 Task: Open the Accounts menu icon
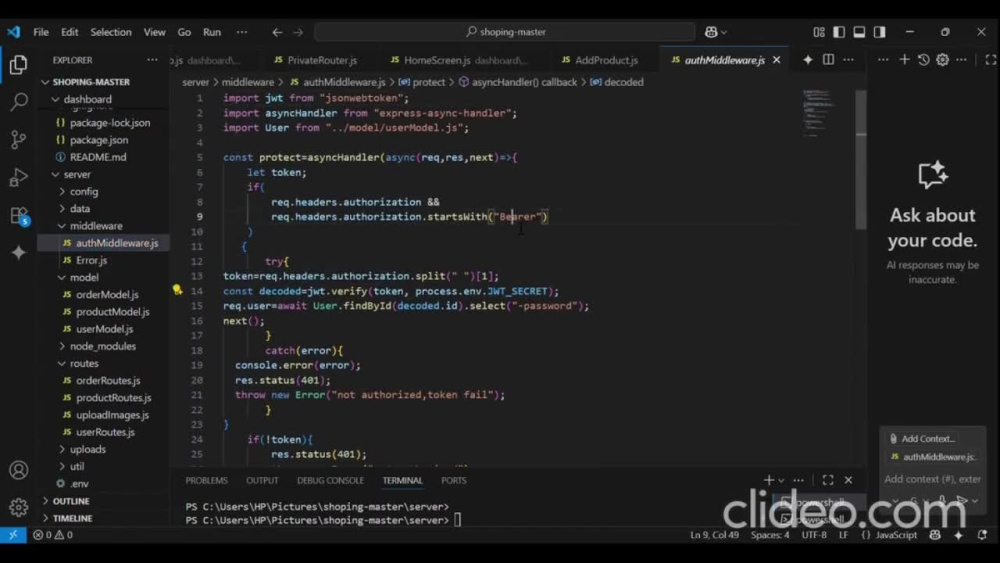pos(18,470)
